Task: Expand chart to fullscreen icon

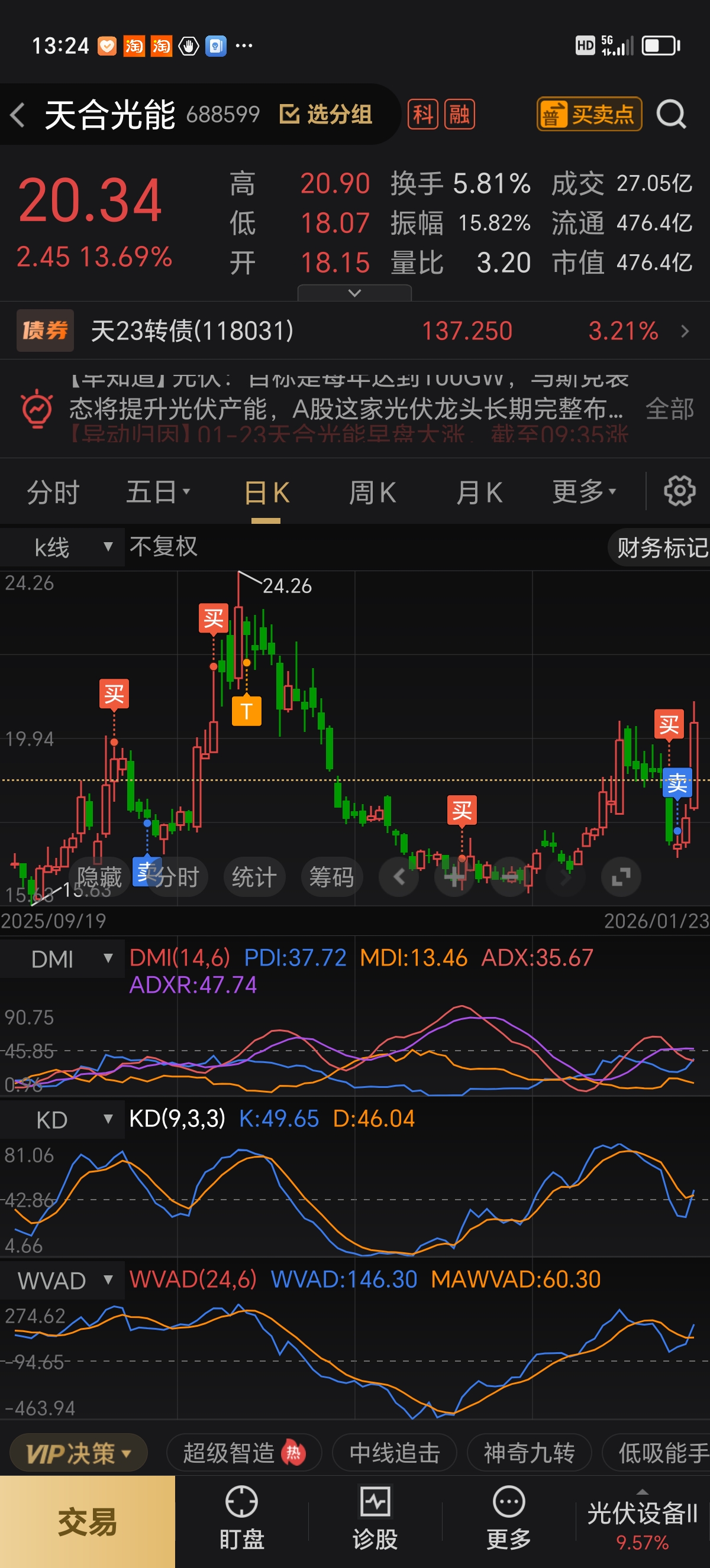Action: click(621, 876)
